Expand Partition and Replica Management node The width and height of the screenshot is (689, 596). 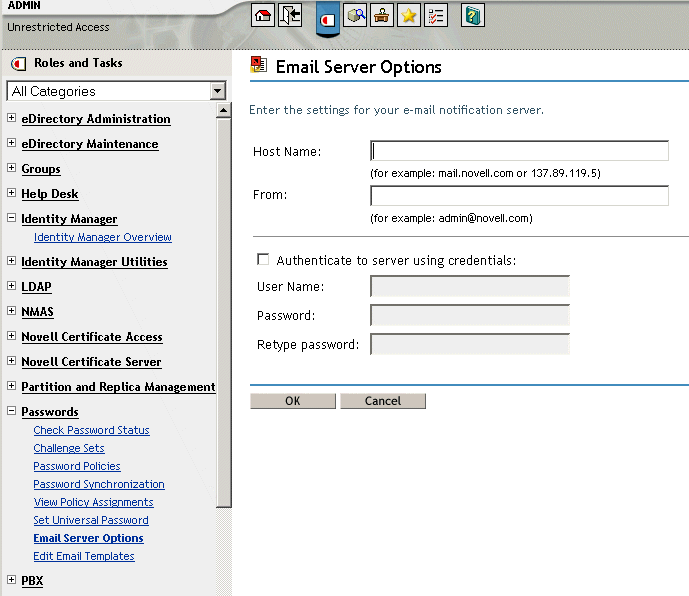coord(11,386)
